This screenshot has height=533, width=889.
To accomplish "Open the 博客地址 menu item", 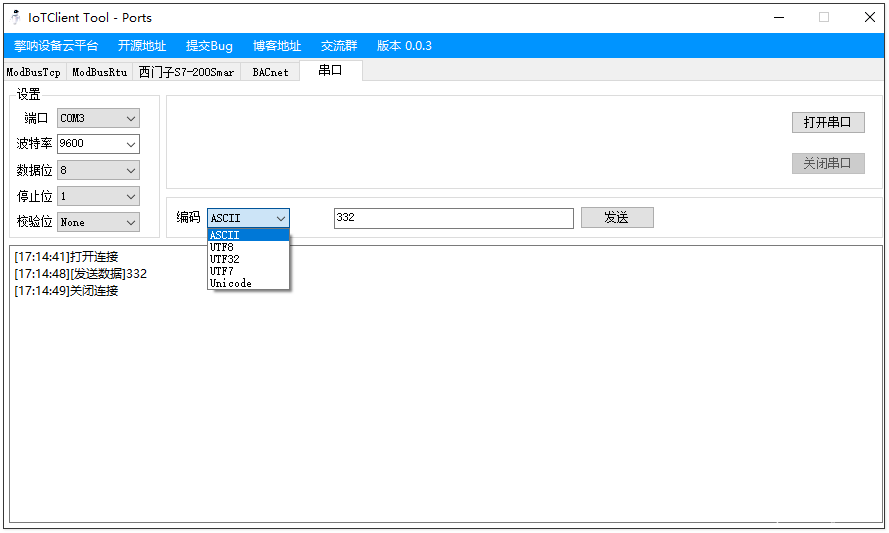I will [277, 46].
